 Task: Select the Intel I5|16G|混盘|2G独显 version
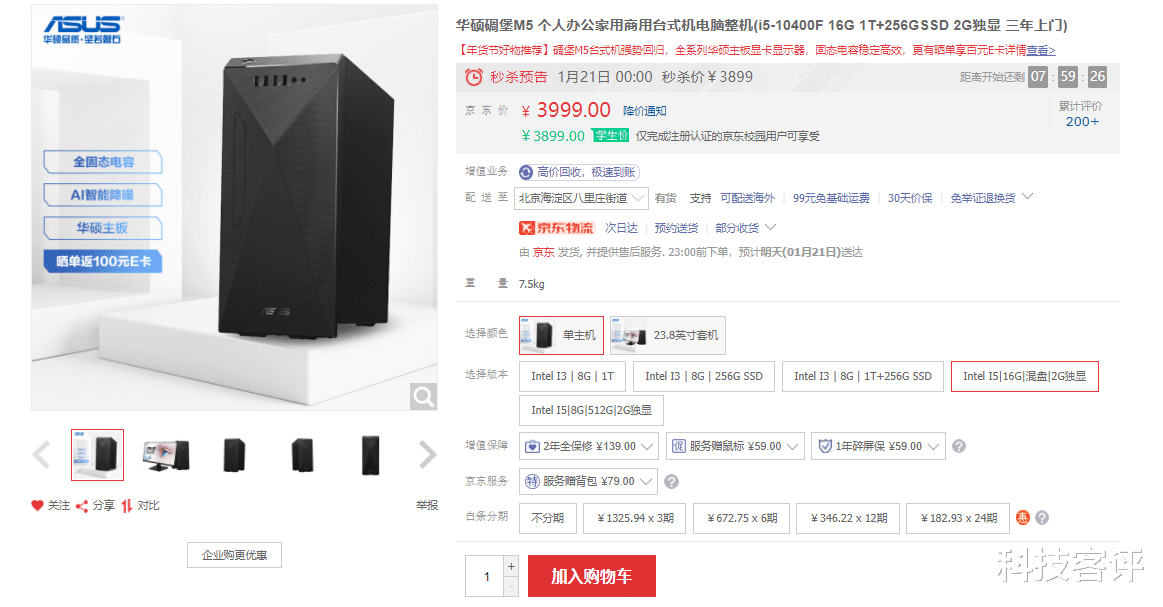tap(1024, 376)
